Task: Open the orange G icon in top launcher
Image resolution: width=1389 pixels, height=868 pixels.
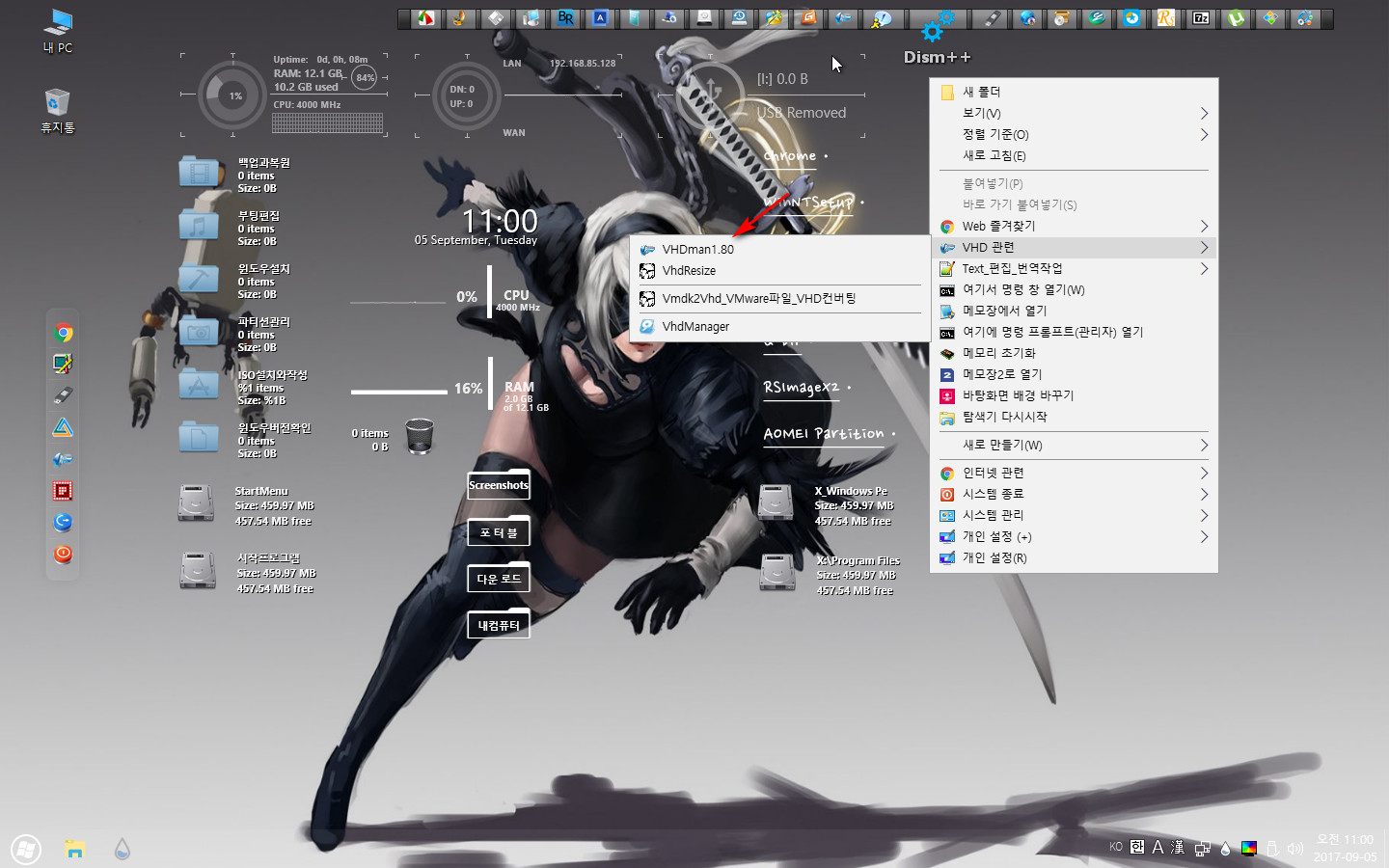Action: pos(808,17)
